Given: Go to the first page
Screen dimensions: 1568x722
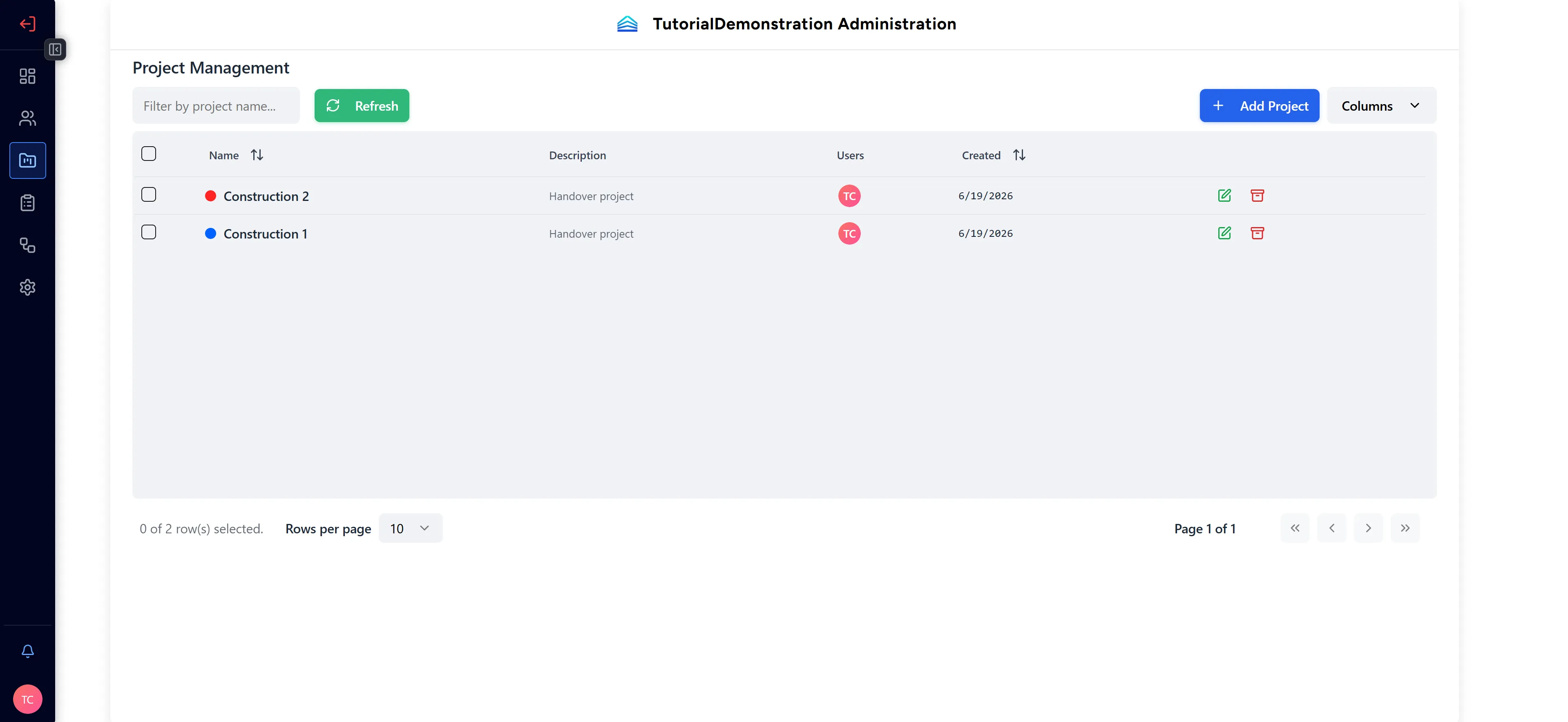Looking at the screenshot, I should pos(1295,528).
